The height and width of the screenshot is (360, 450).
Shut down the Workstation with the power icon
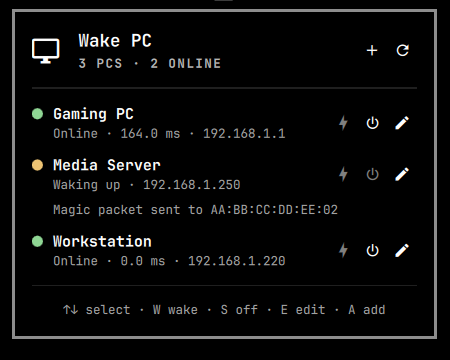[x=372, y=250]
